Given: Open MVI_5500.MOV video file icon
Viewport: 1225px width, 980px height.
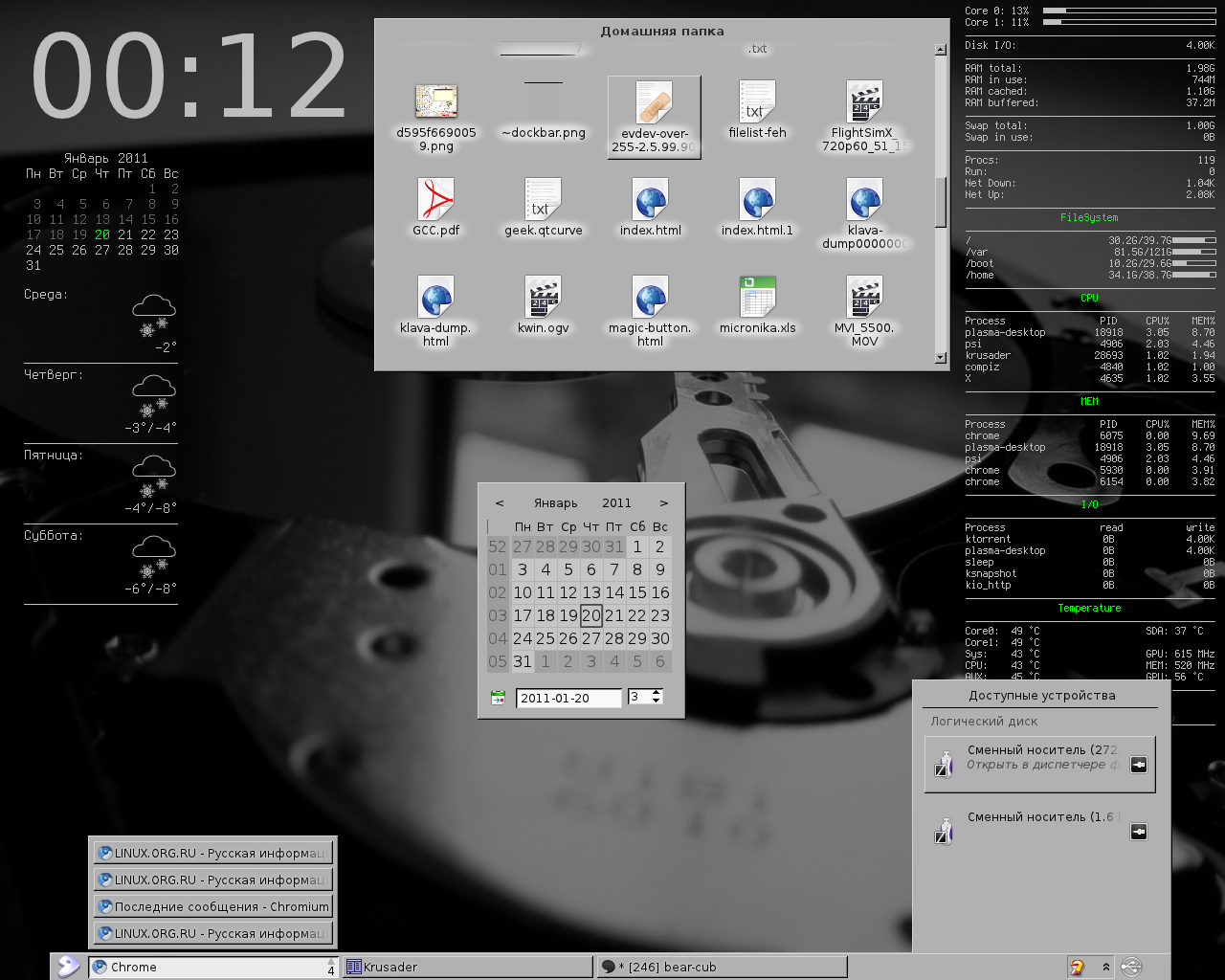Looking at the screenshot, I should click(x=864, y=297).
